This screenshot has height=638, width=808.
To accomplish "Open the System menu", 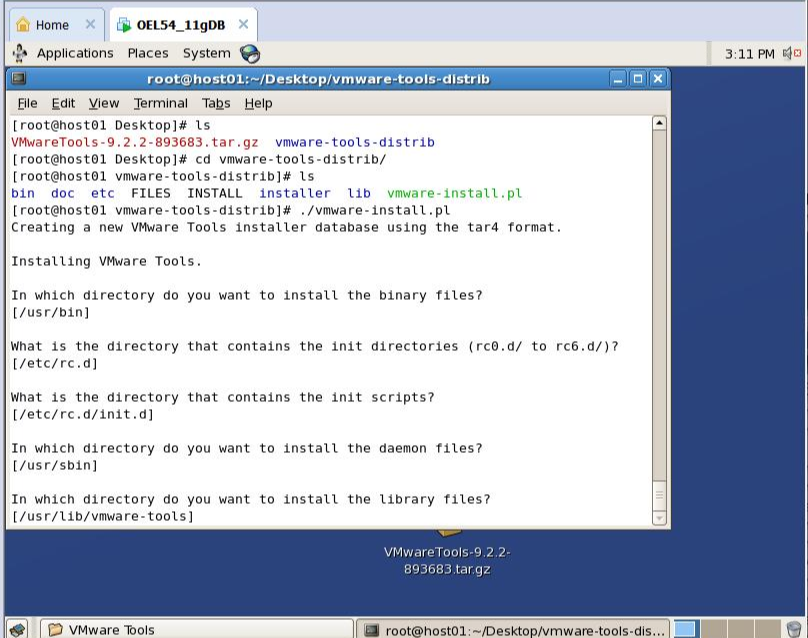I will tap(207, 54).
